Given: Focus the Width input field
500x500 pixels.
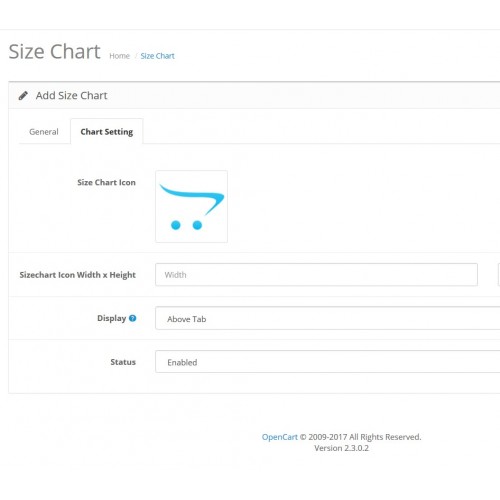Looking at the screenshot, I should point(316,275).
